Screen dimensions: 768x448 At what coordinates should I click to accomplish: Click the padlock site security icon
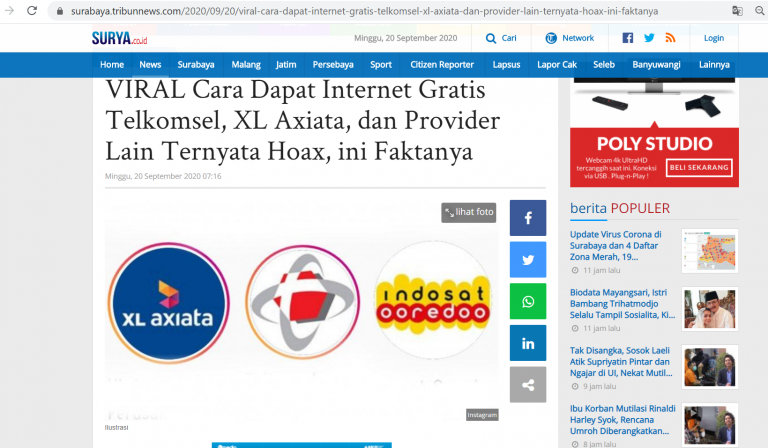(60, 11)
